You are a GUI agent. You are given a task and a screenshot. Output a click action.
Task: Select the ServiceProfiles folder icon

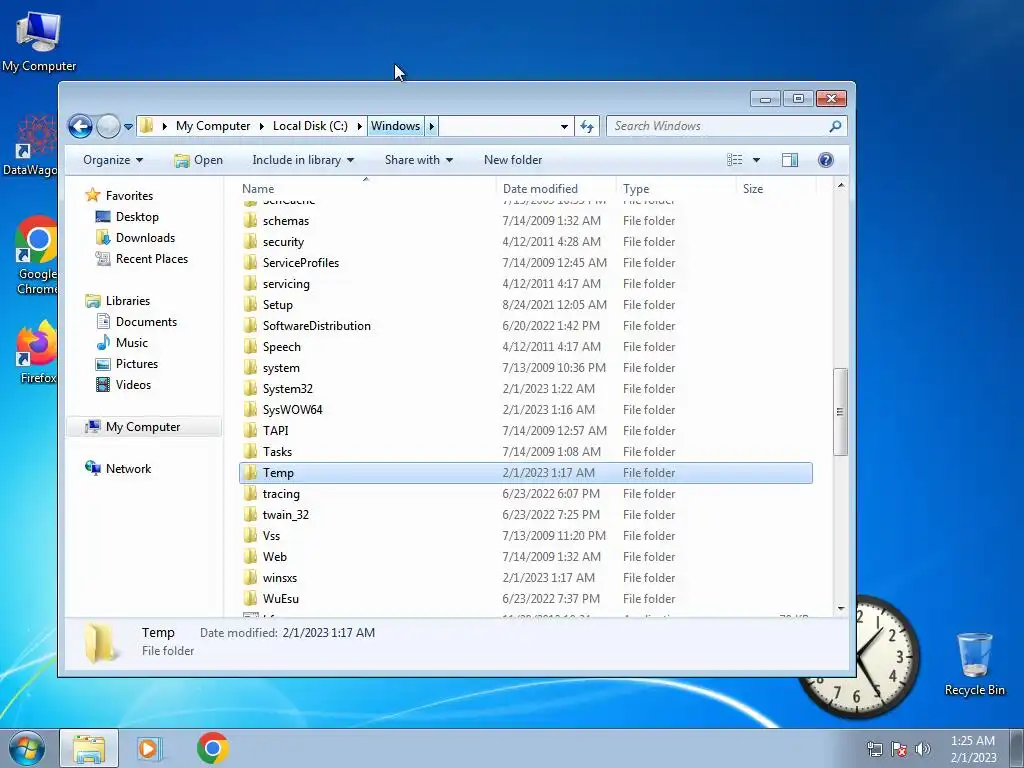(250, 263)
